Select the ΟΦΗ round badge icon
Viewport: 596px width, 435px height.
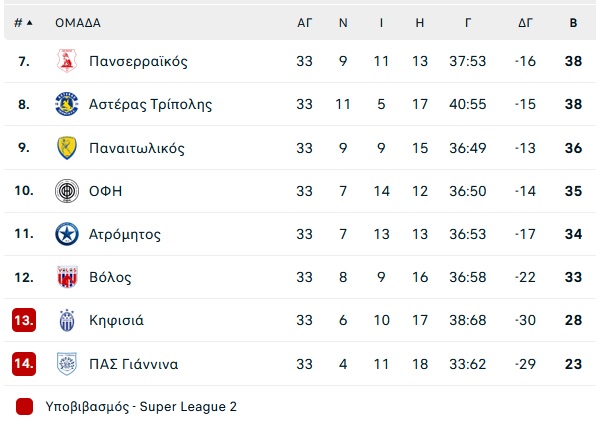click(x=67, y=191)
